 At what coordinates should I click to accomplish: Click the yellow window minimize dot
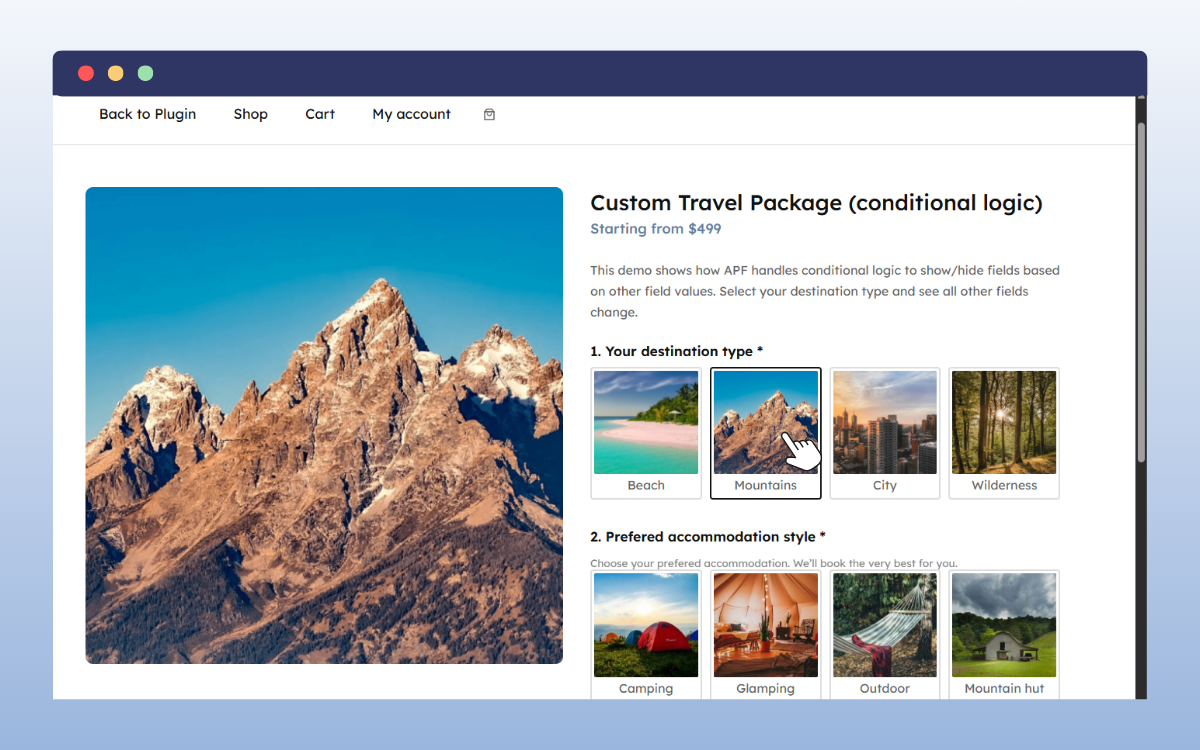pos(116,73)
